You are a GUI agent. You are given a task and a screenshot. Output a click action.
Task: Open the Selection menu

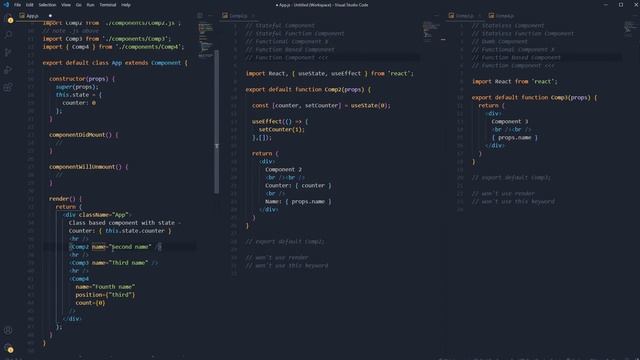pyautogui.click(x=47, y=5)
